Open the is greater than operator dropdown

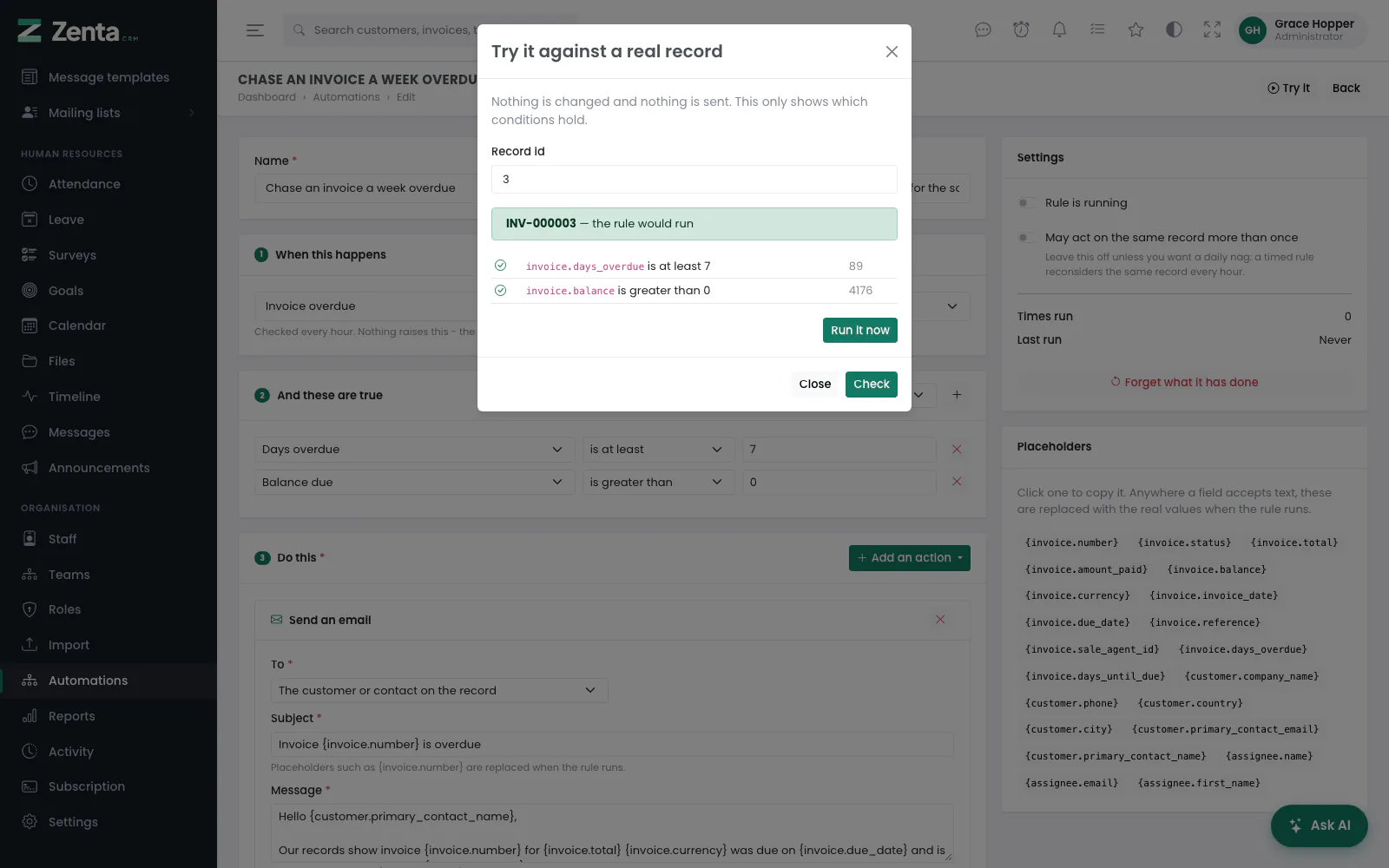tap(658, 483)
